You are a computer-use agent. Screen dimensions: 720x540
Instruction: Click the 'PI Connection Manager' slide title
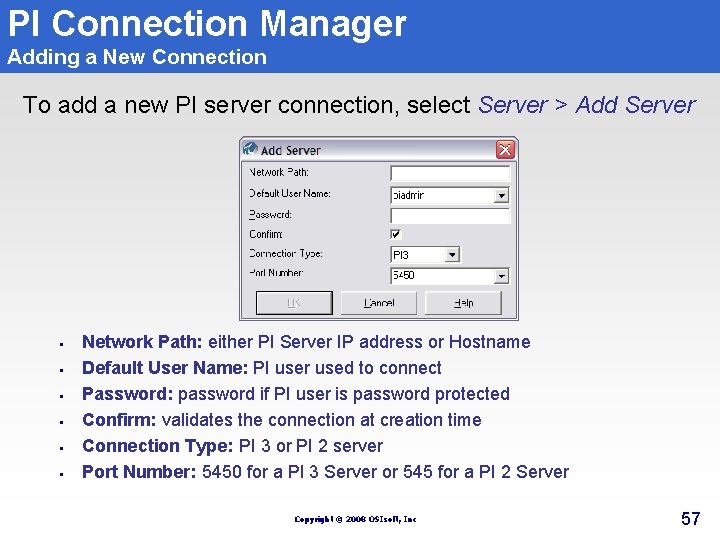pyautogui.click(x=207, y=24)
